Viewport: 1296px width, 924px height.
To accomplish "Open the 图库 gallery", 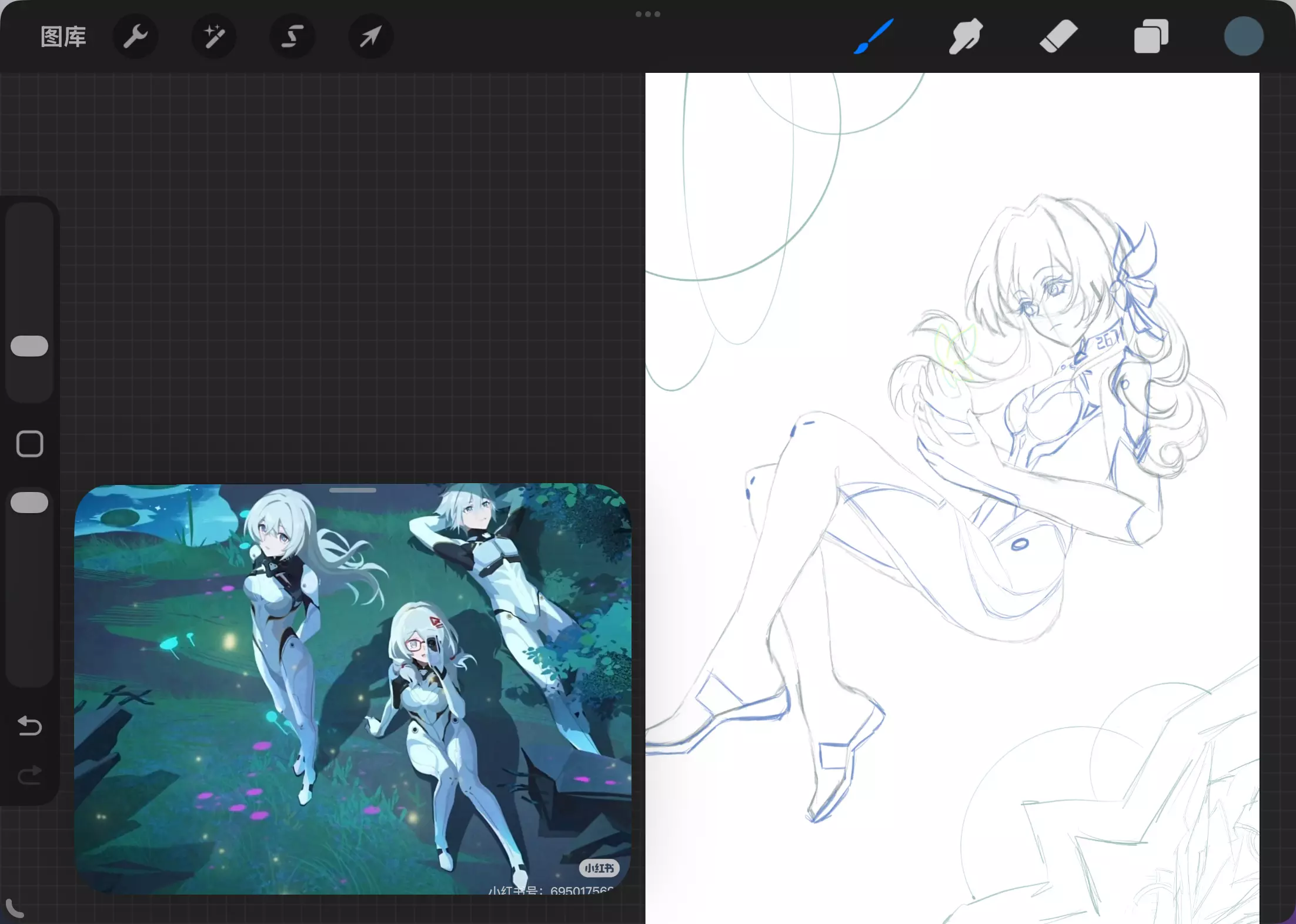I will coord(64,36).
